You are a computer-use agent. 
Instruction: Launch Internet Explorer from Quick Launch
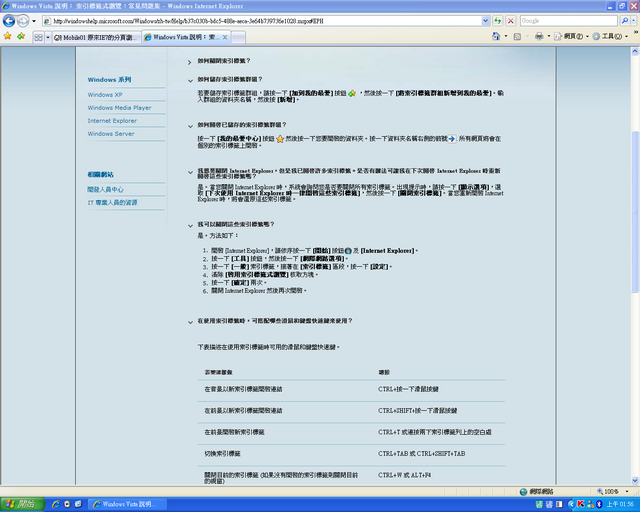[x=56, y=504]
